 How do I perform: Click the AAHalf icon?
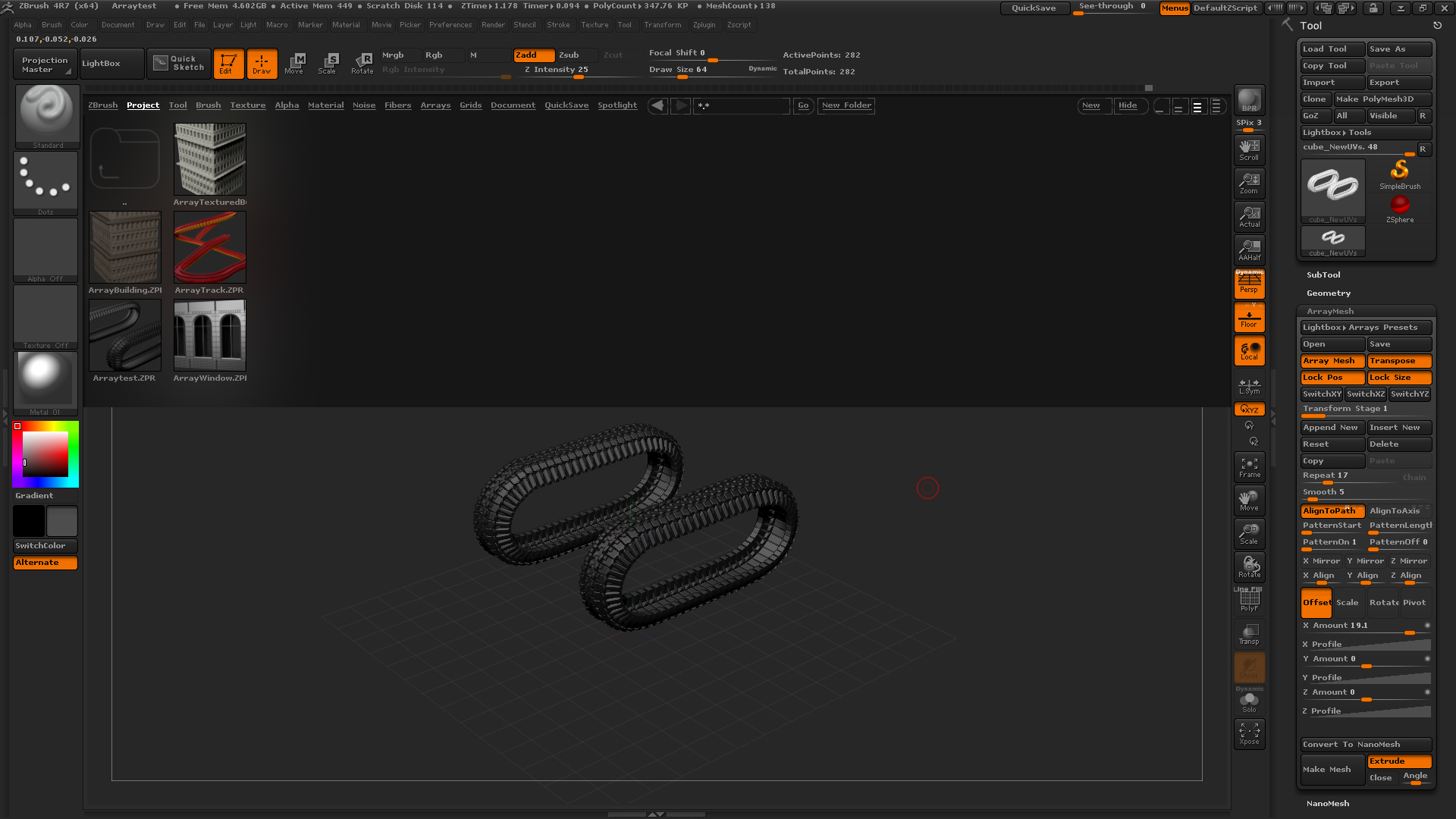tap(1249, 249)
